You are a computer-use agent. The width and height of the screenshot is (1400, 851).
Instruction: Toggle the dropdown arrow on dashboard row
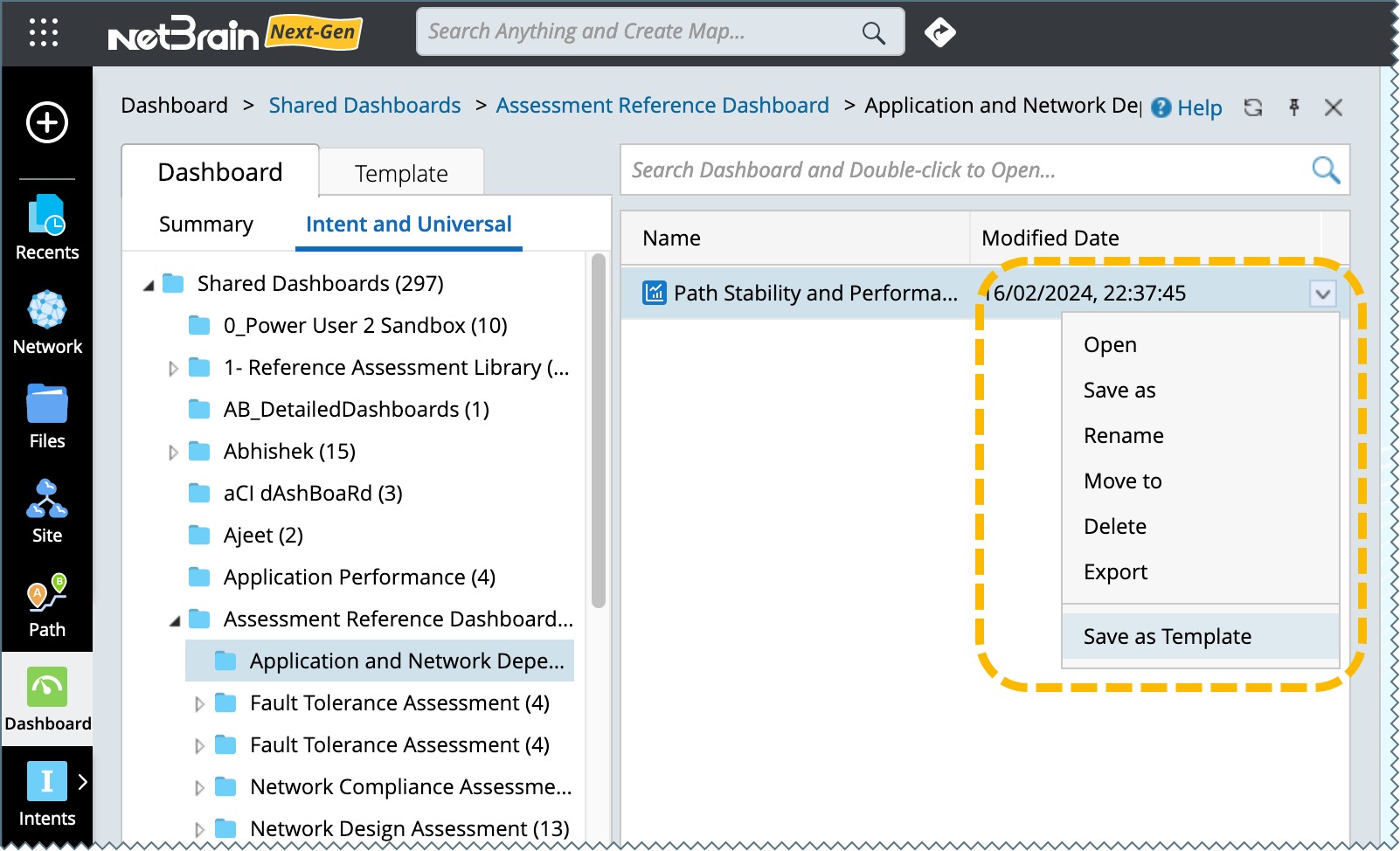[1322, 294]
